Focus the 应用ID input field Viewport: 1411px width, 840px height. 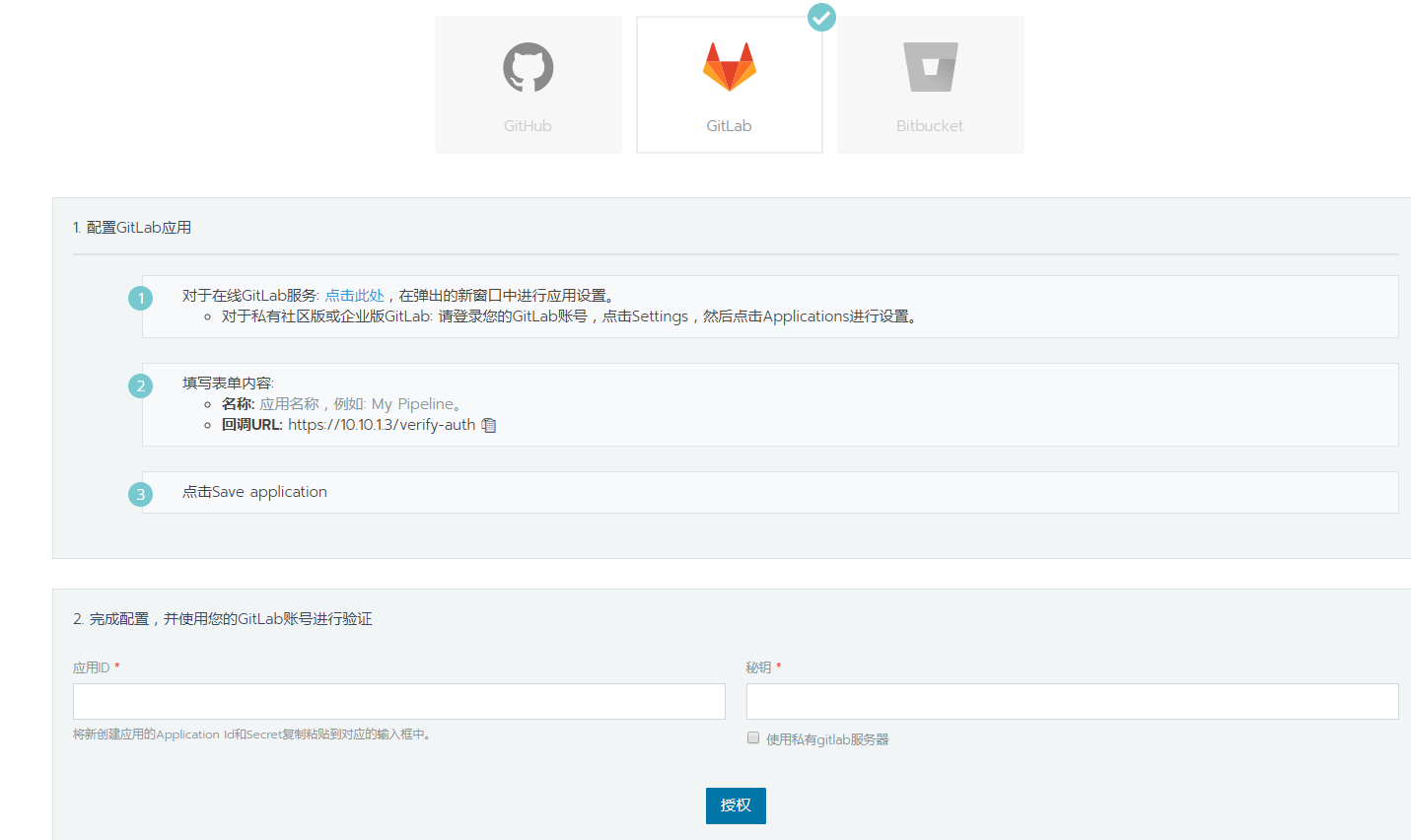coord(399,701)
